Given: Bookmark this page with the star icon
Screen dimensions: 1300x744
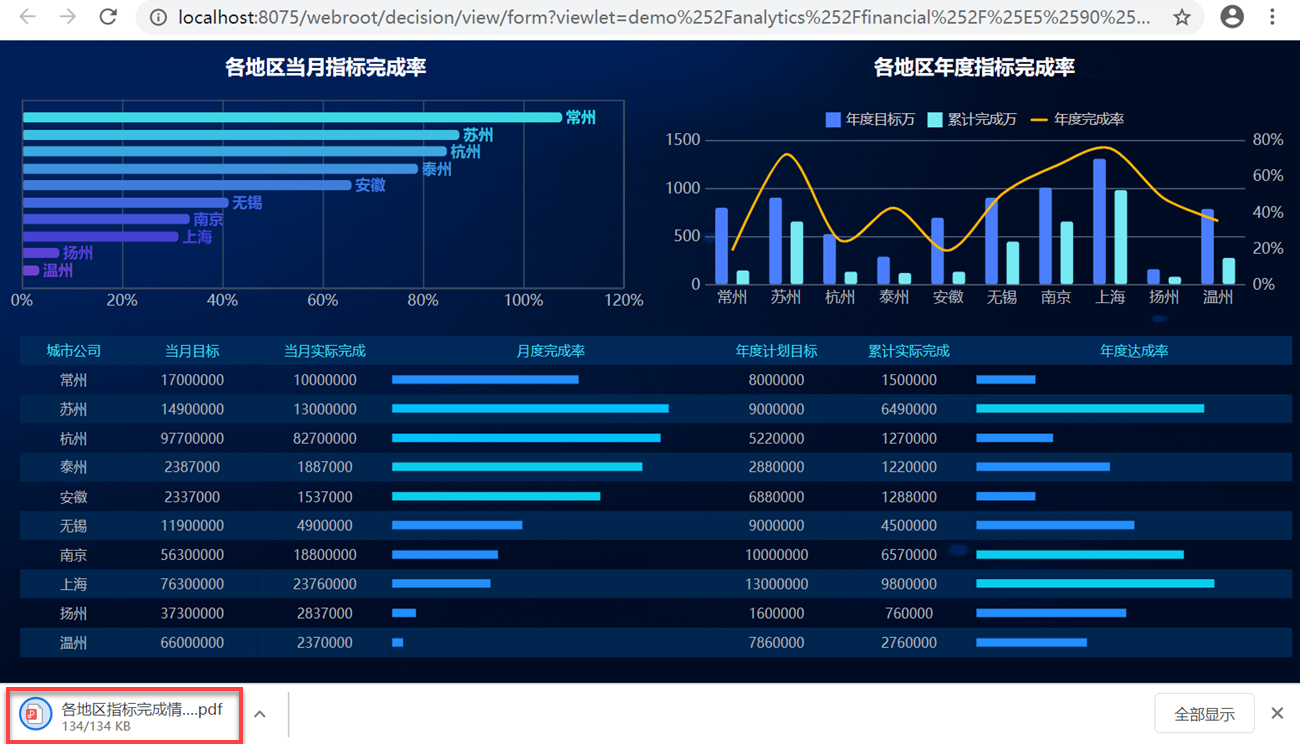Looking at the screenshot, I should pos(1182,17).
